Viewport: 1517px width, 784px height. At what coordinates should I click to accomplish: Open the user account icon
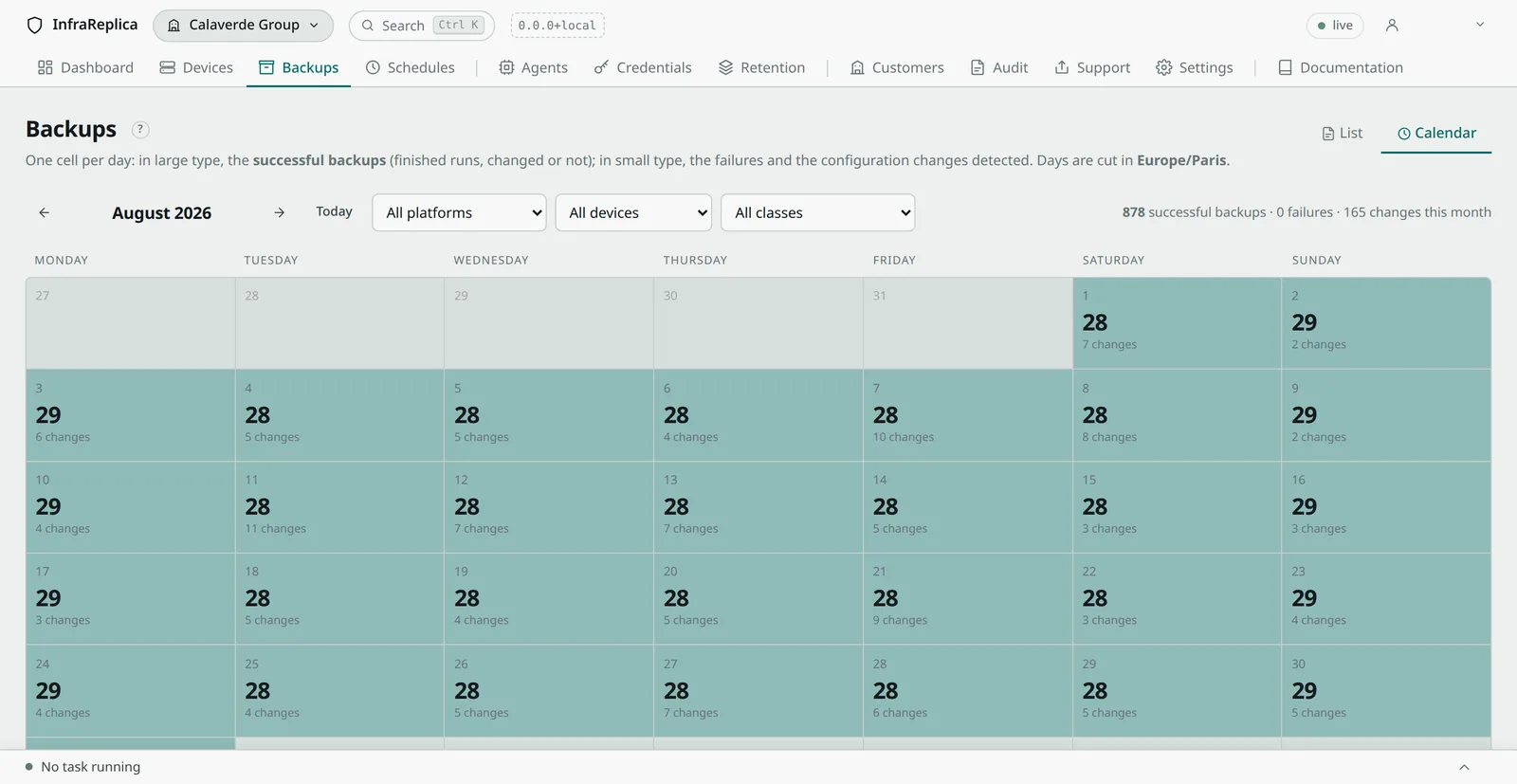(1392, 26)
